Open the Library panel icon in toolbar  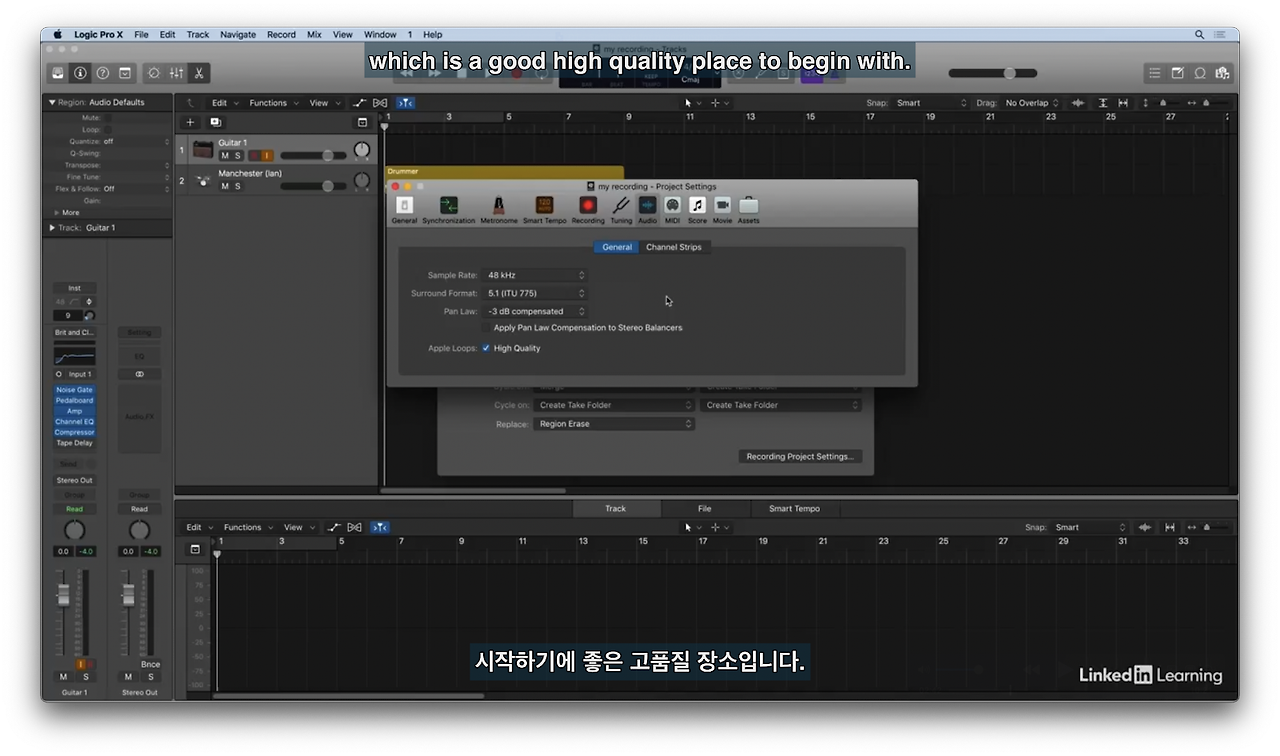pyautogui.click(x=58, y=73)
